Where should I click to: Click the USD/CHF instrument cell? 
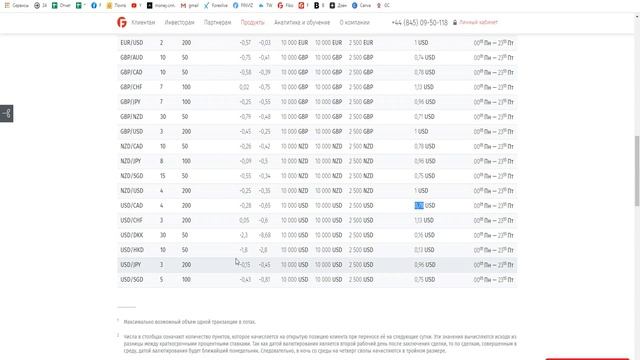(x=131, y=220)
